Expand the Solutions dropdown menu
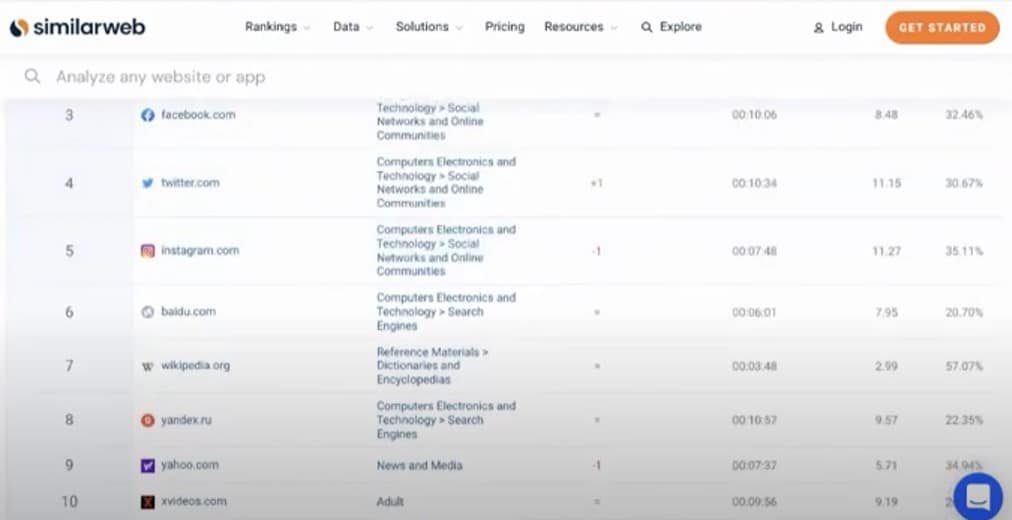 point(429,27)
